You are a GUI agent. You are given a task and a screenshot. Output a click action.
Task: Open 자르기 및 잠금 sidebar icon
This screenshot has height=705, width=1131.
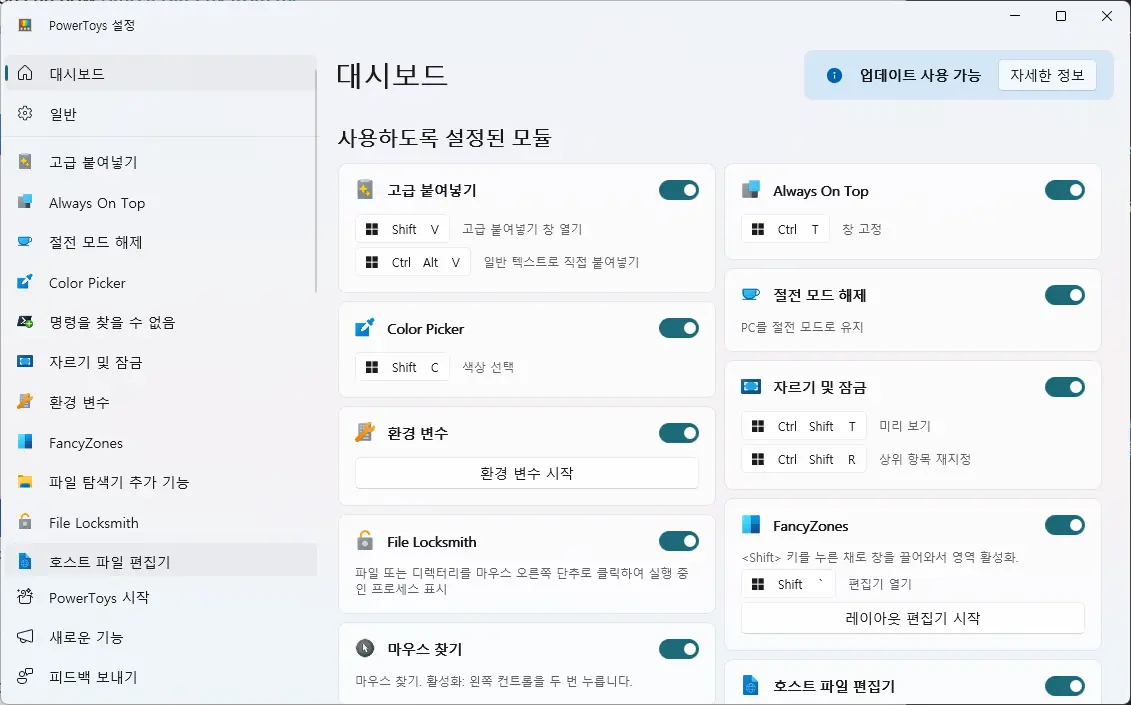pyautogui.click(x=25, y=362)
